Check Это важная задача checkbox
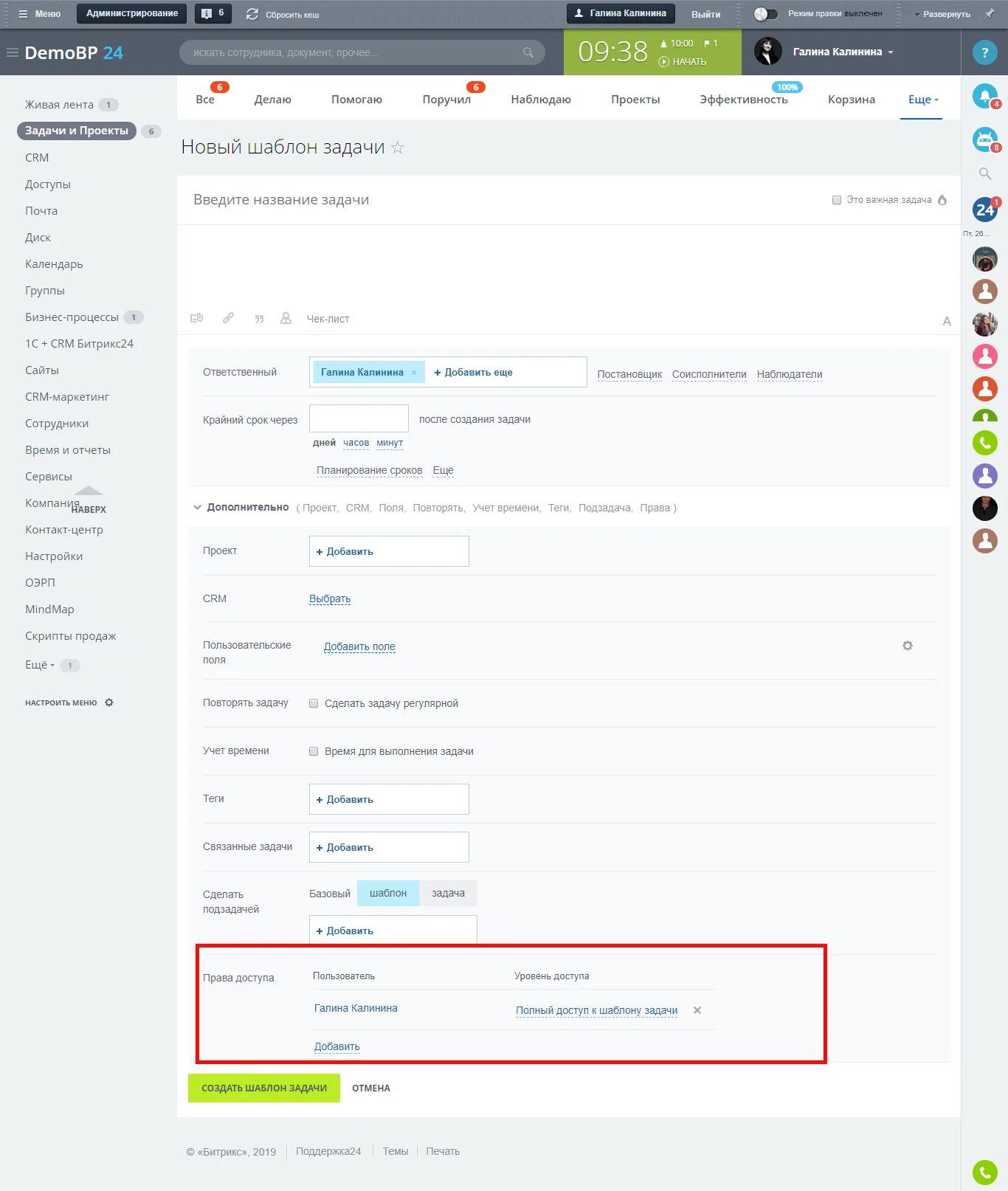Screen dimensions: 1008x1191 pos(837,200)
